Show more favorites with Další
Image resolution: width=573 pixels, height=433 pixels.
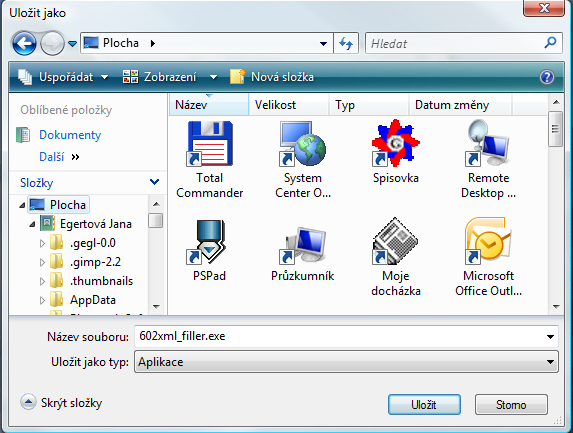coord(59,157)
